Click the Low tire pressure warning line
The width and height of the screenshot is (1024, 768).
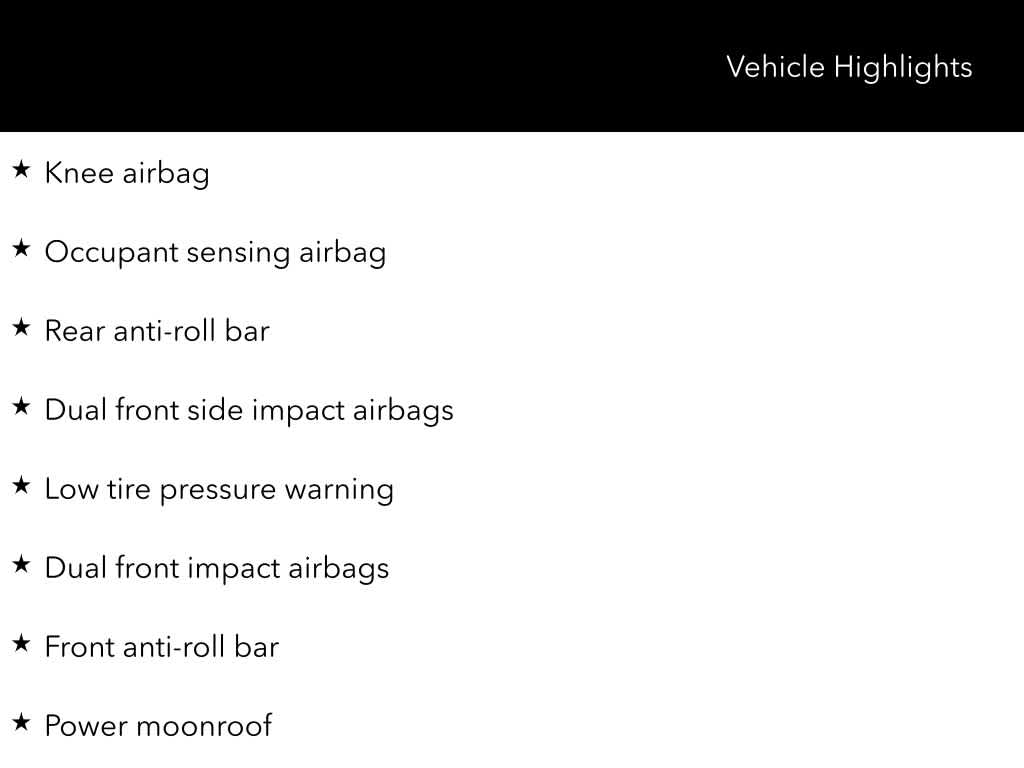point(219,489)
